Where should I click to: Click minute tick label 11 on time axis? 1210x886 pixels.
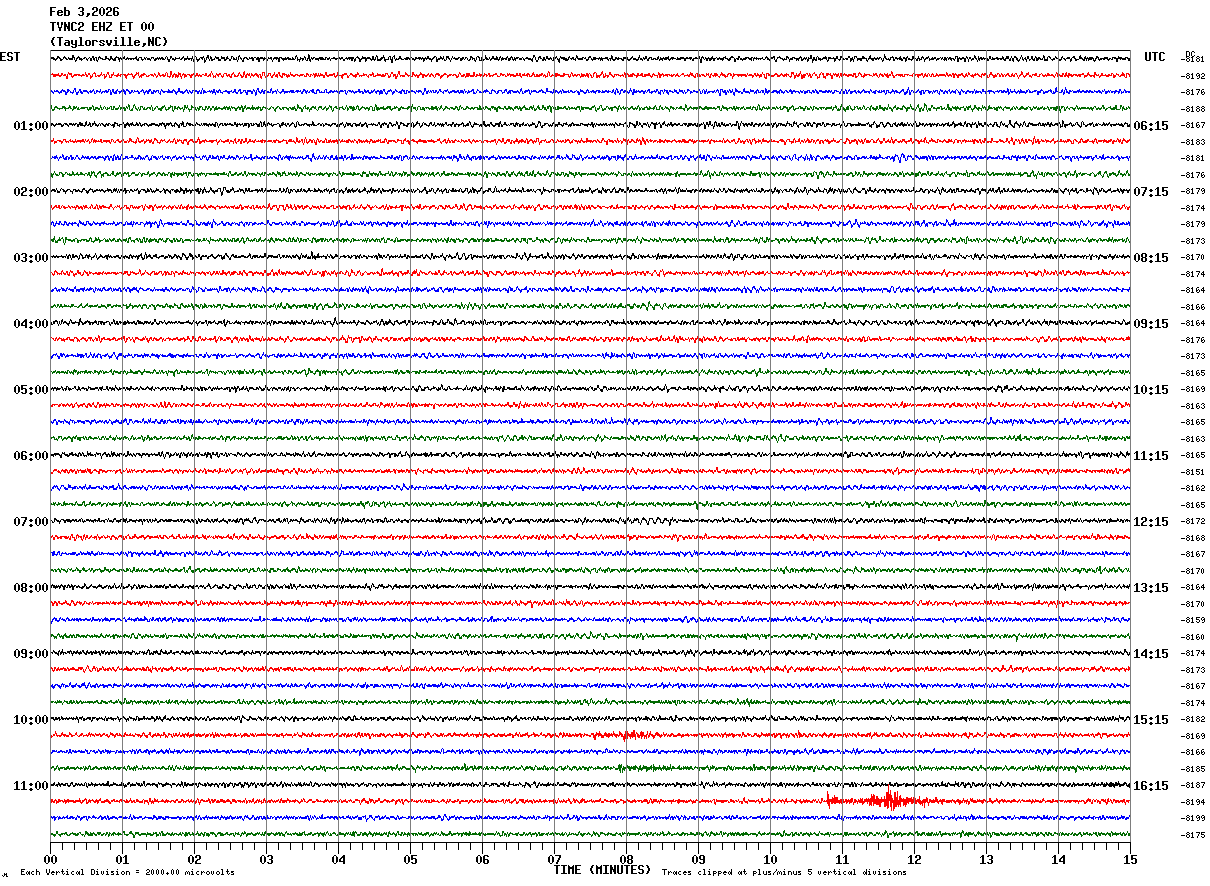click(x=842, y=859)
